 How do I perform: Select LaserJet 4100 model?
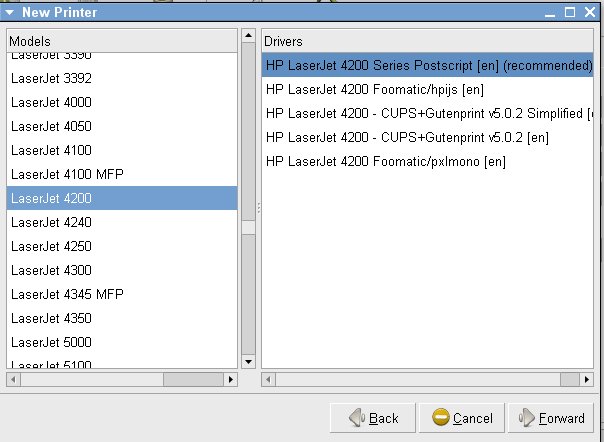122,150
